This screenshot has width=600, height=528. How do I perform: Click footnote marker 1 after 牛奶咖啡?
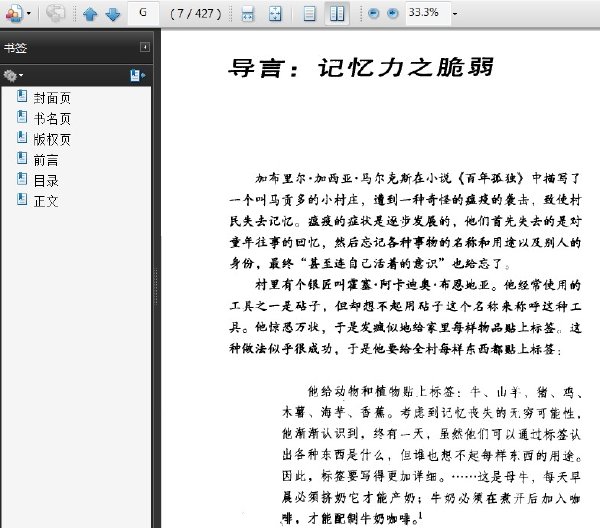(421, 515)
